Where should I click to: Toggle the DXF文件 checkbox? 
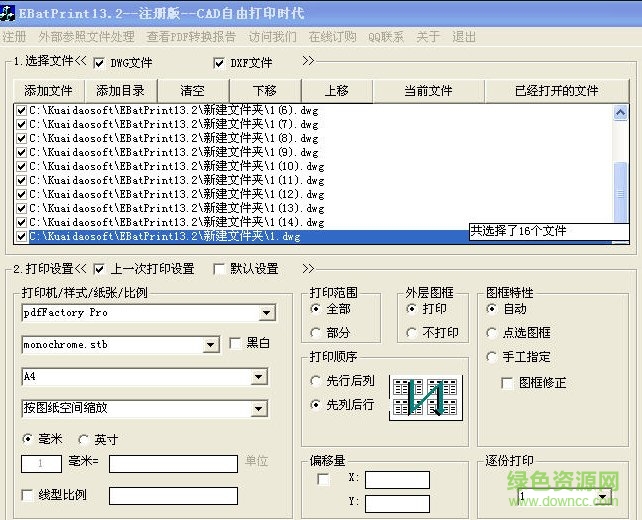point(219,63)
